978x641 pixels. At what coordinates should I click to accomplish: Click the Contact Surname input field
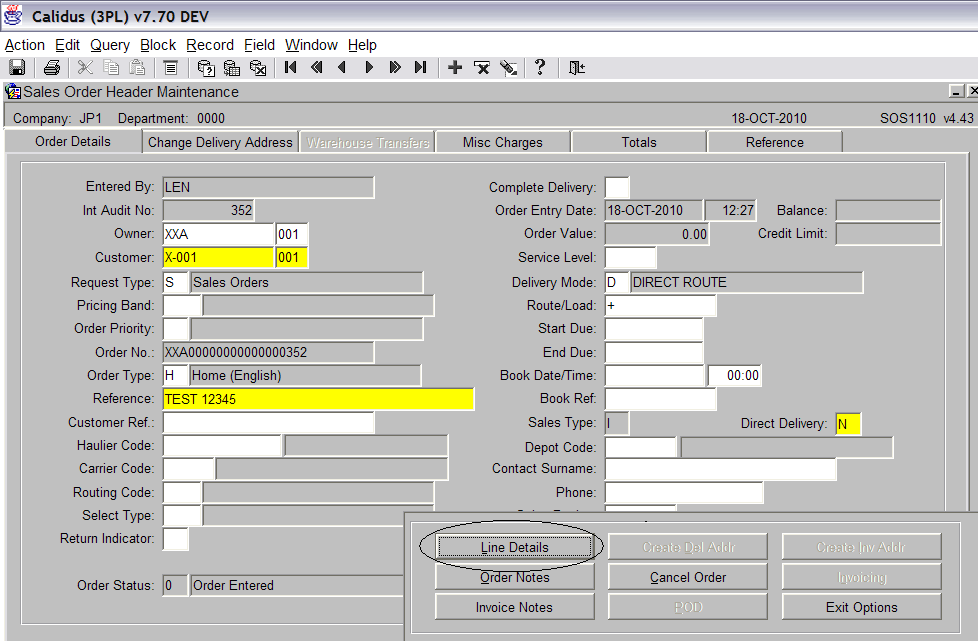click(x=720, y=469)
